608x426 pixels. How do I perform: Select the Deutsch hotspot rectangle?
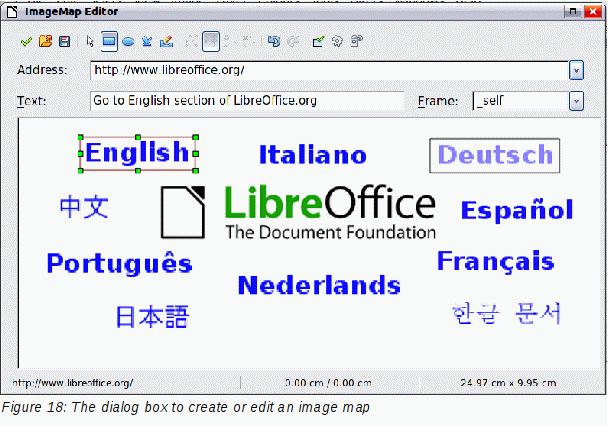(495, 155)
